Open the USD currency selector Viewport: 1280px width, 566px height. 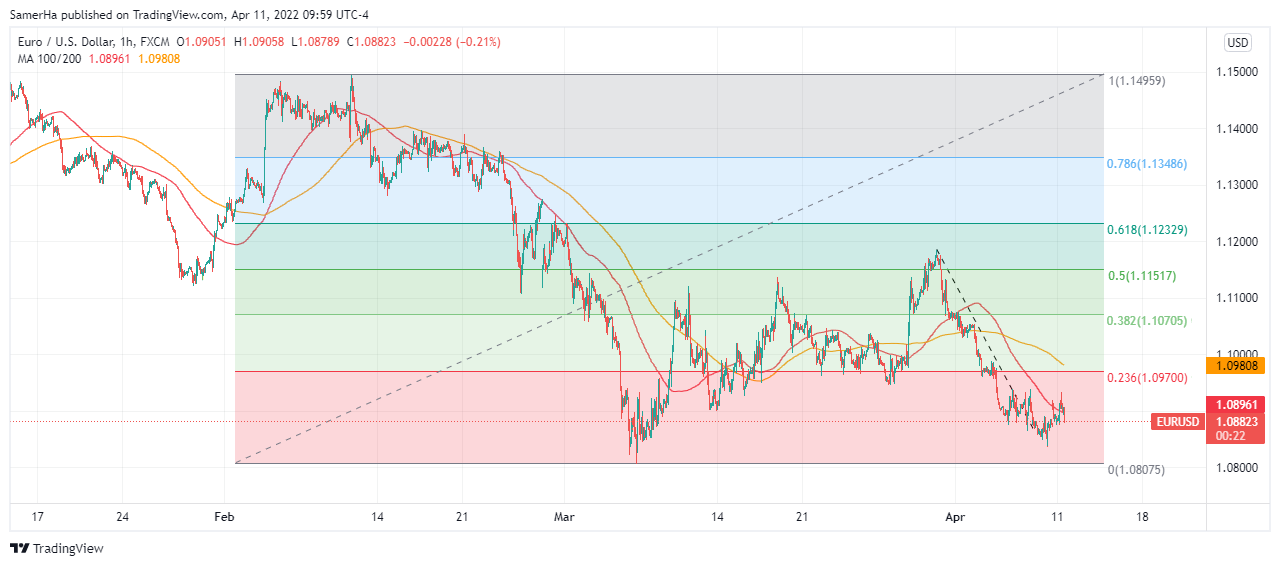coord(1237,43)
